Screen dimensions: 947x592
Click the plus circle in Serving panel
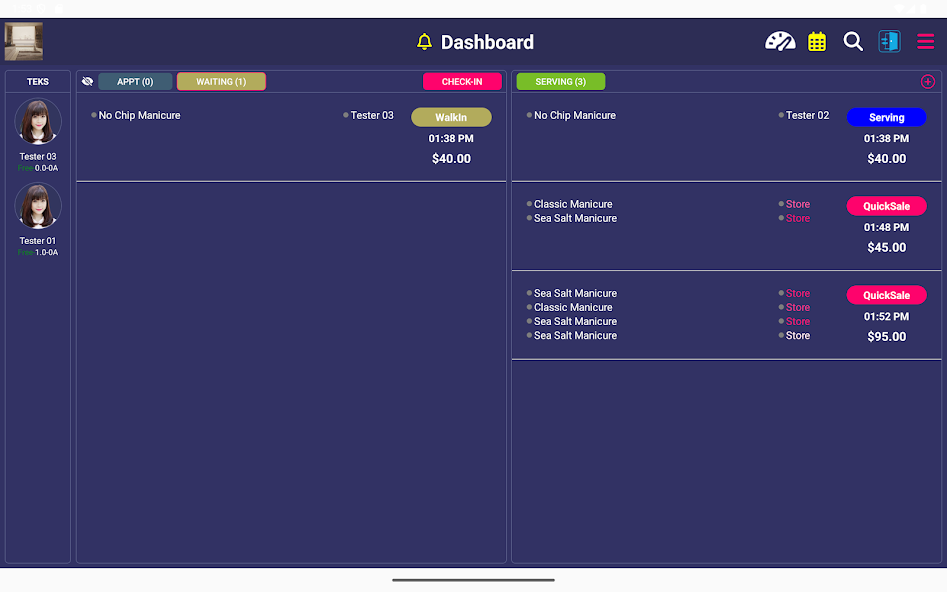(927, 82)
